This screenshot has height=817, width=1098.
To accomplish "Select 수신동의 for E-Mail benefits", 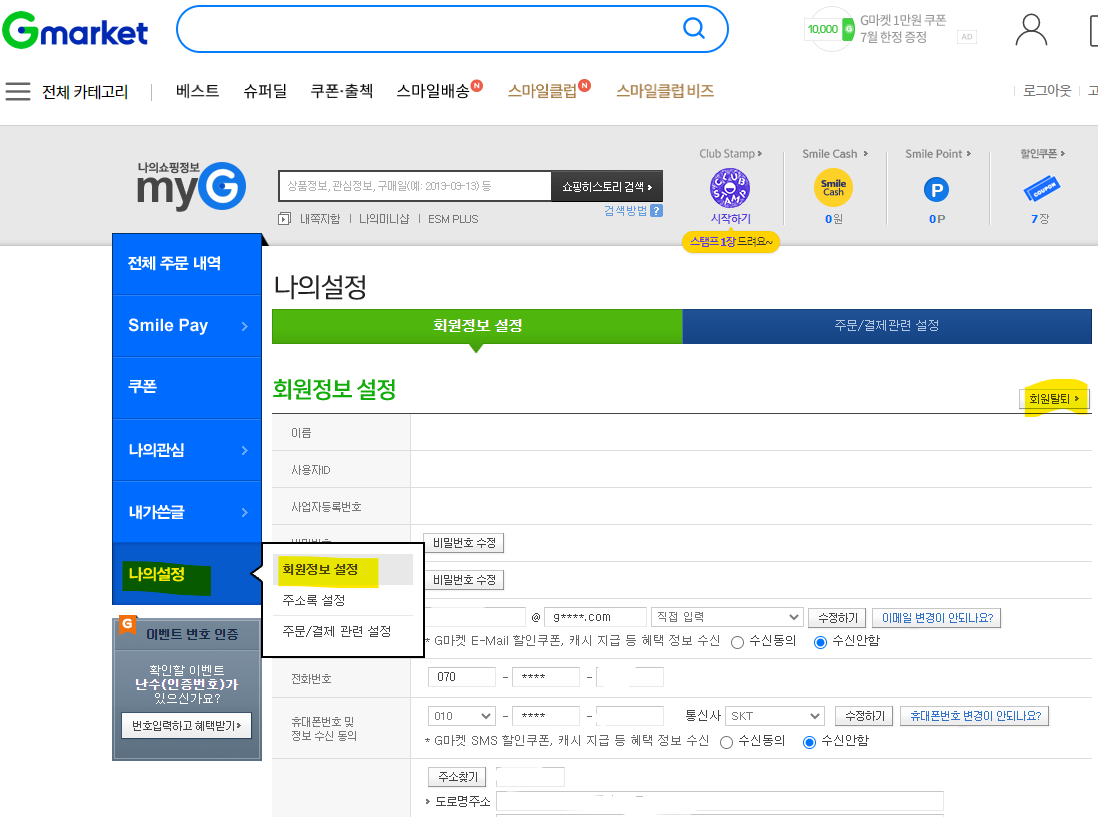I will tap(737, 642).
